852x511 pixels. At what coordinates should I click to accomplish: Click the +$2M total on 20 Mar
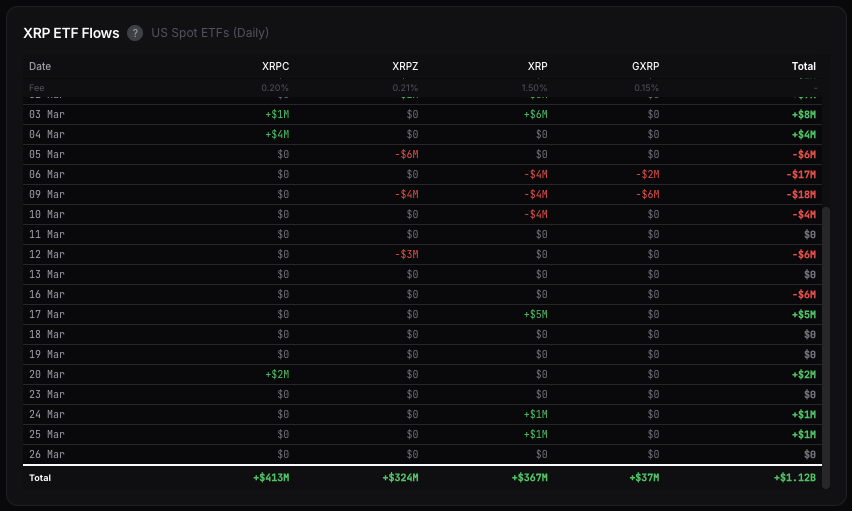click(x=804, y=375)
